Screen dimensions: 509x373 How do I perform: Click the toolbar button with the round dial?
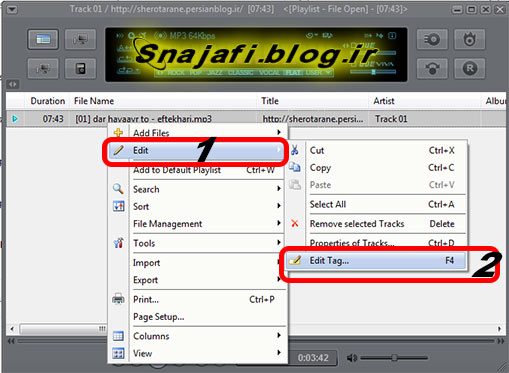[432, 39]
